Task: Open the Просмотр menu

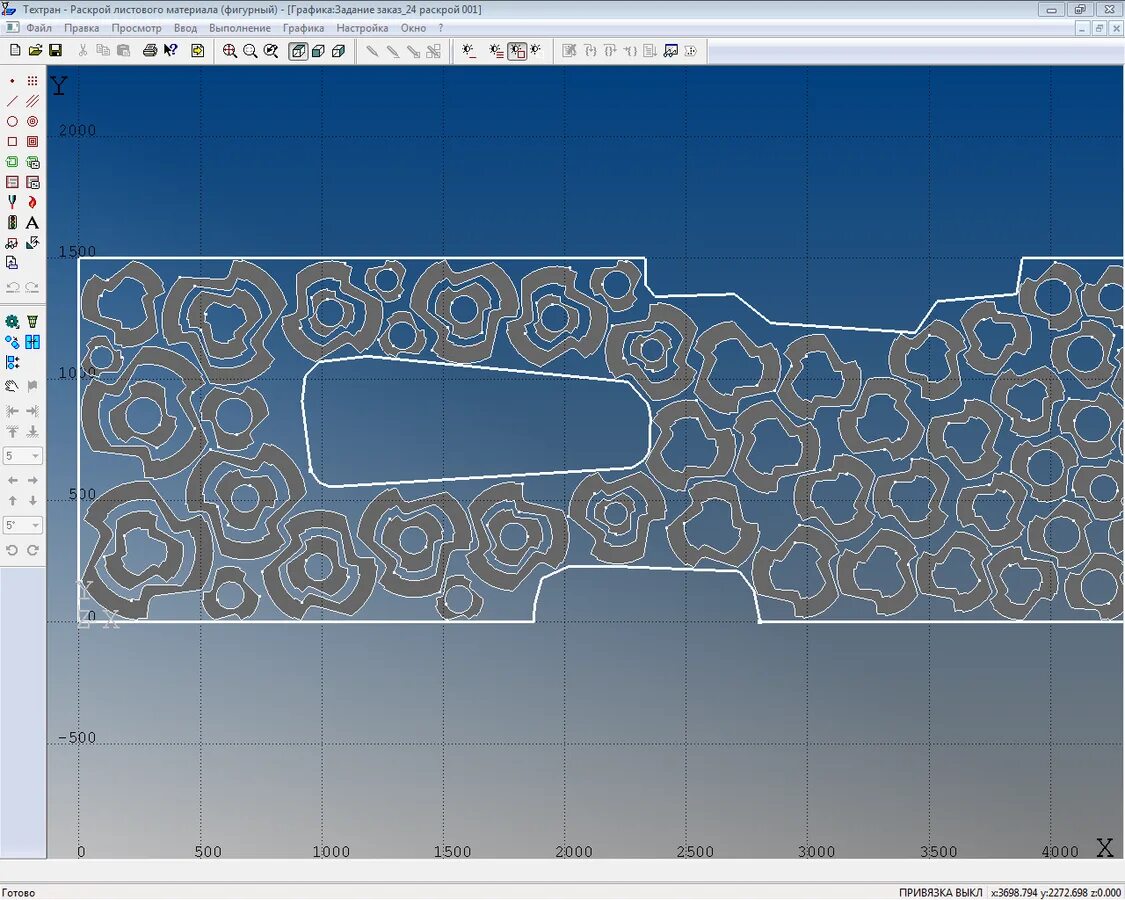Action: (x=136, y=28)
